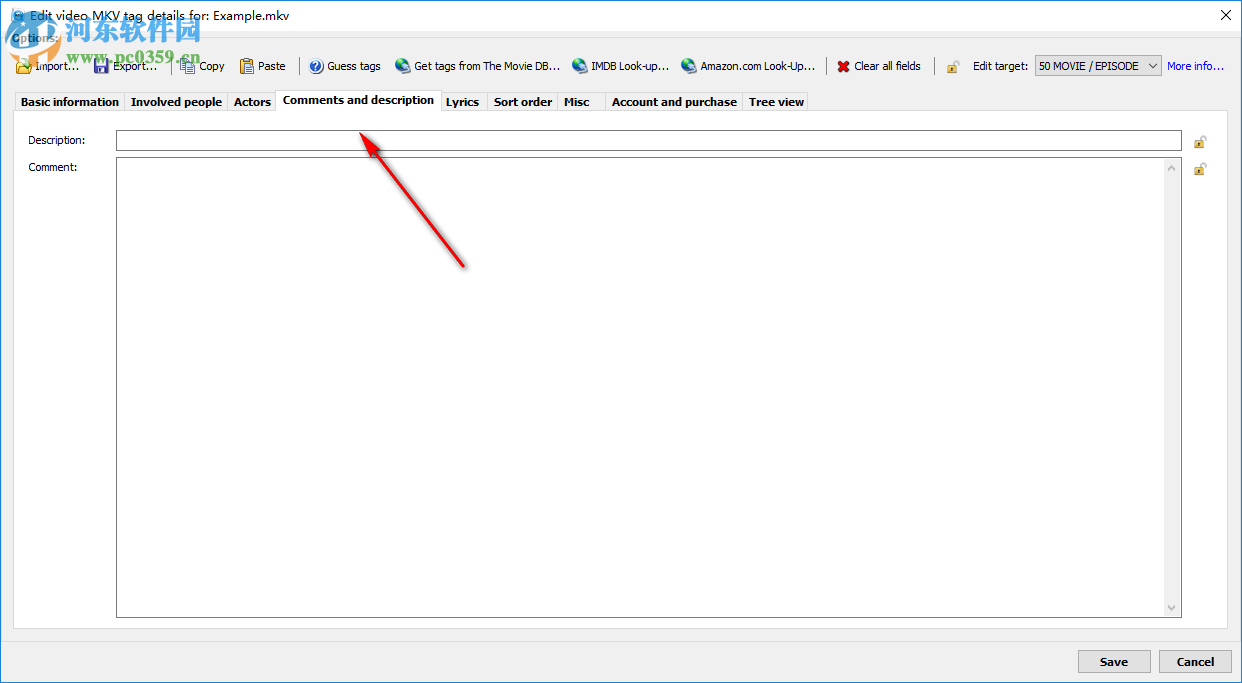Toggle the padlock next to Comment

coord(1200,168)
